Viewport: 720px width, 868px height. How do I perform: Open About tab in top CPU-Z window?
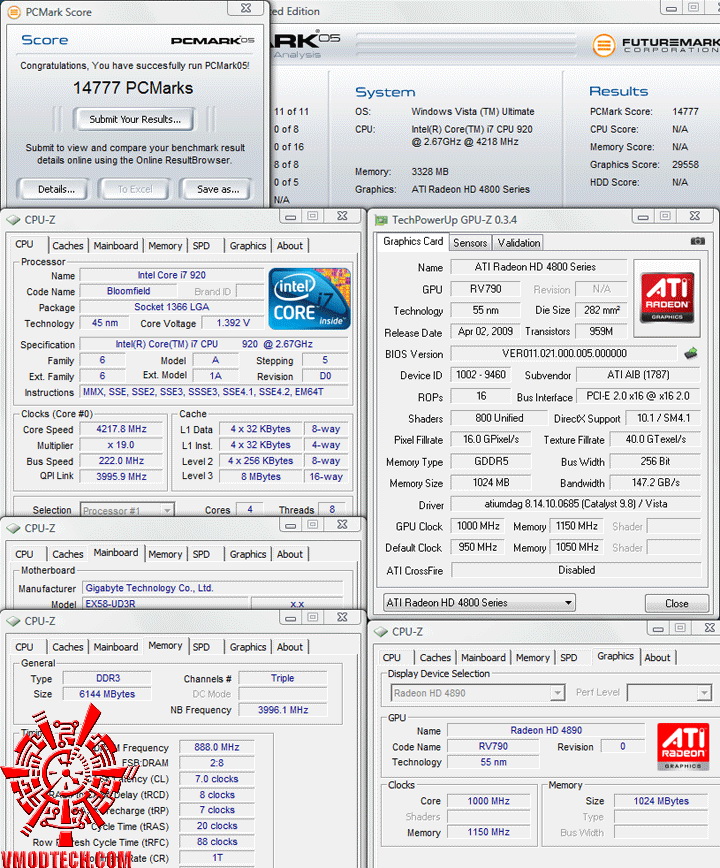point(289,246)
